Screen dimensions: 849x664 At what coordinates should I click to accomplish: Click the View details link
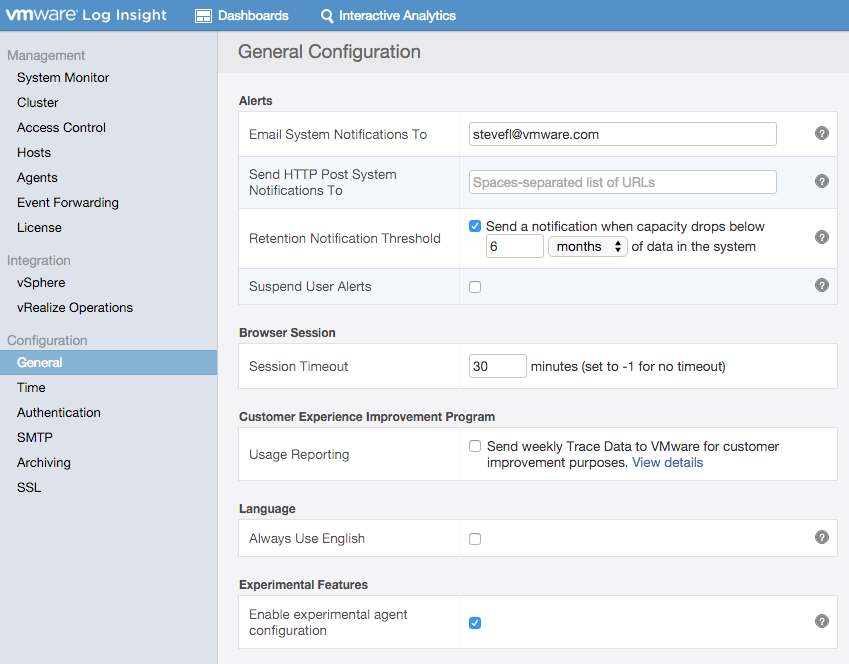coord(667,463)
